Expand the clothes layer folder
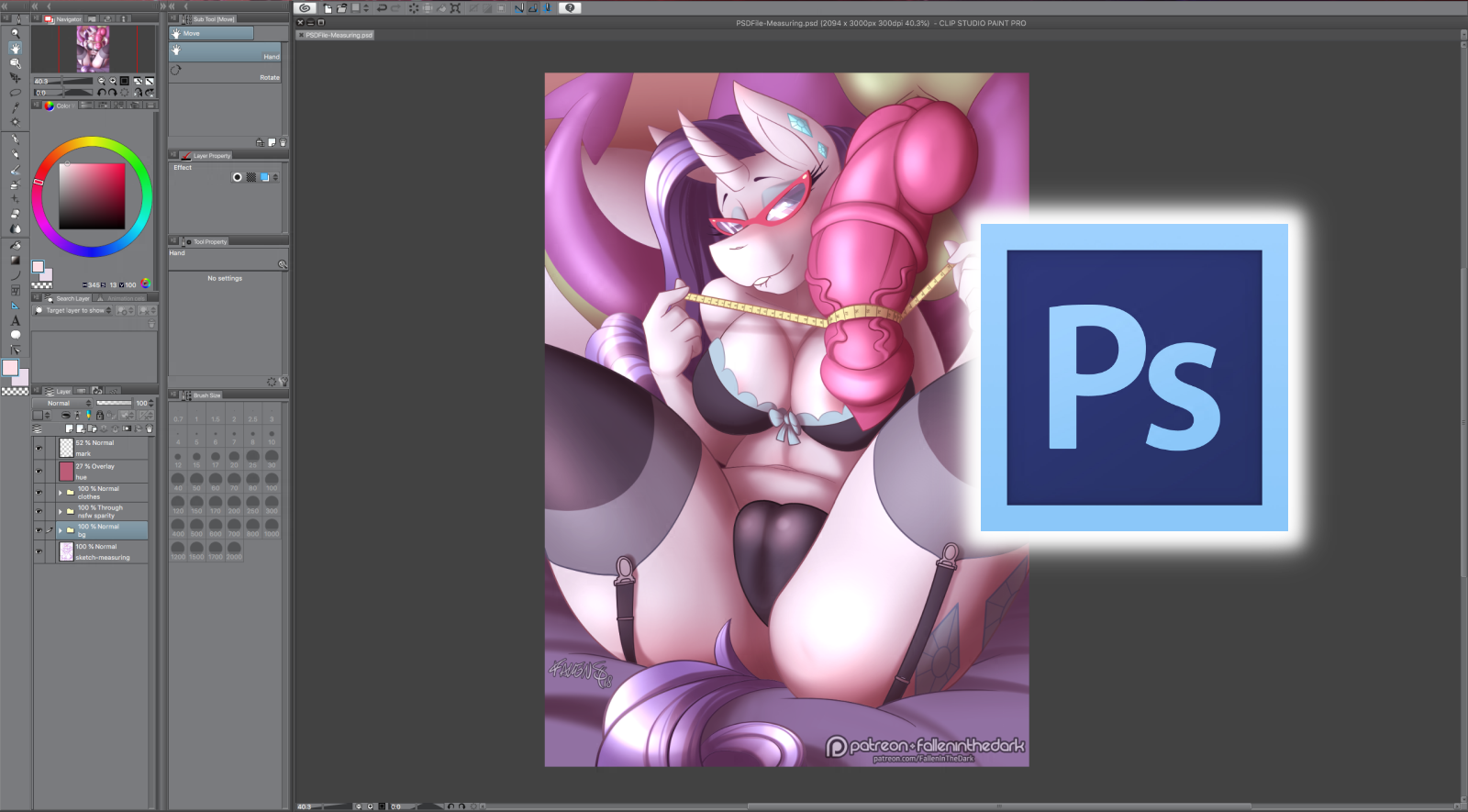1468x812 pixels. pyautogui.click(x=61, y=493)
